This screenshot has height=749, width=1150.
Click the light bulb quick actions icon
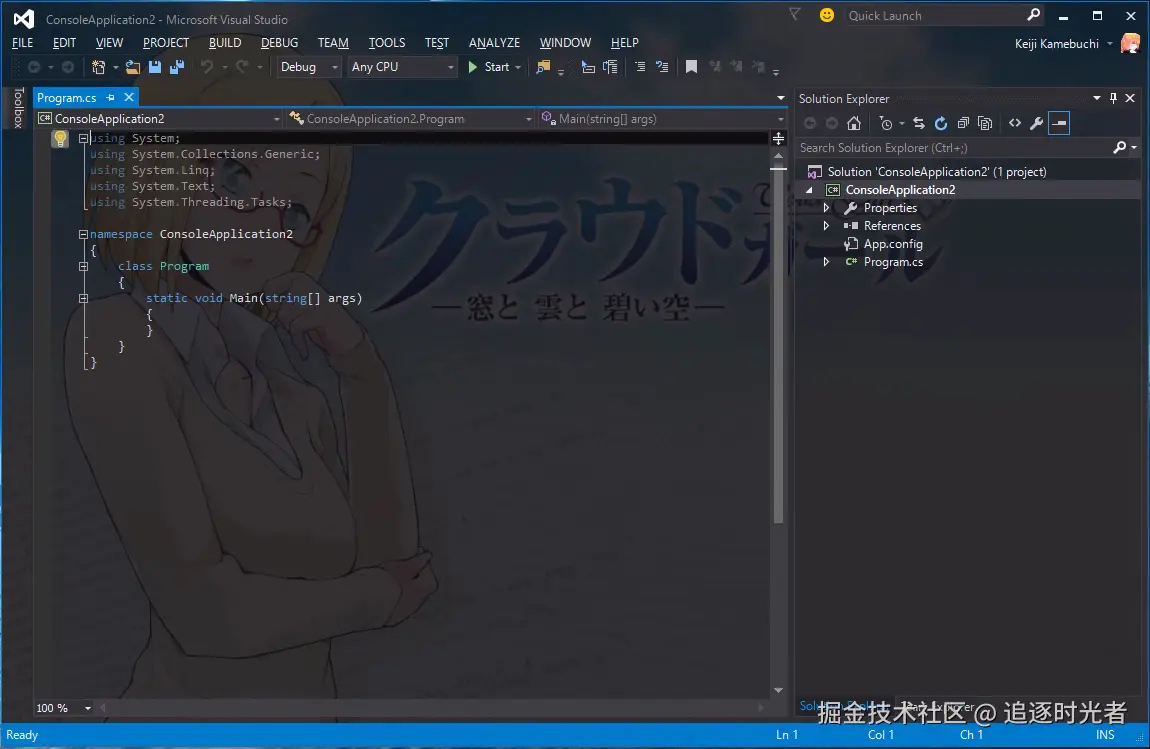pos(60,138)
